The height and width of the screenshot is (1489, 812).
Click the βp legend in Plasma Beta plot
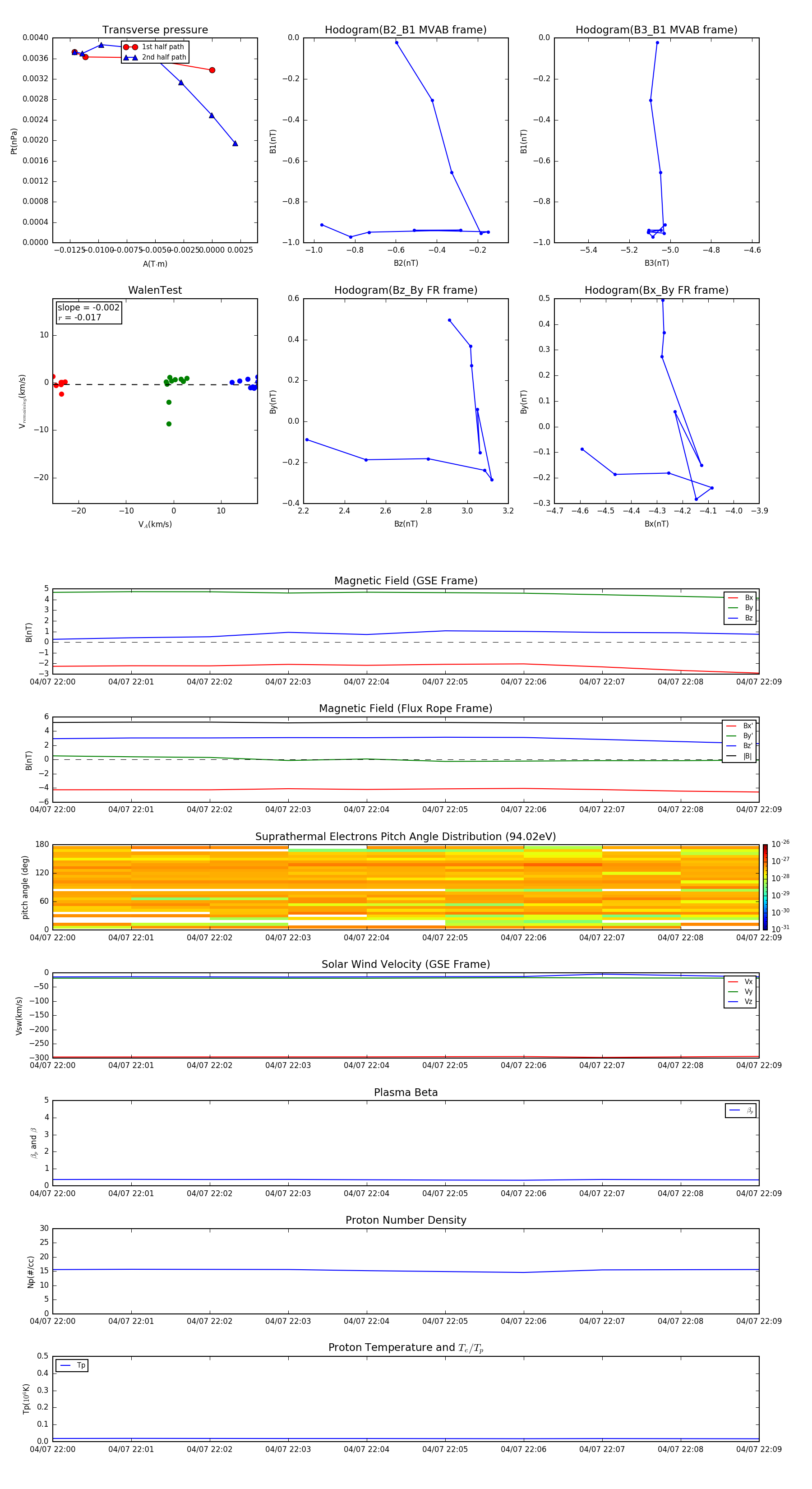pos(741,1110)
